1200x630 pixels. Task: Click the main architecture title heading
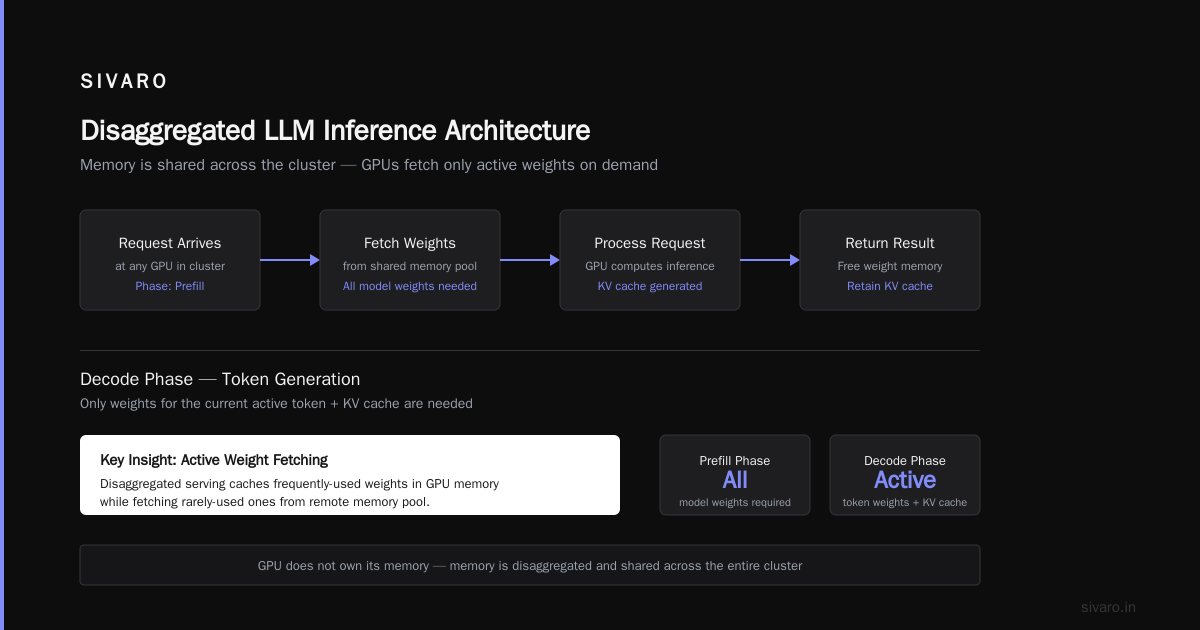click(x=335, y=131)
